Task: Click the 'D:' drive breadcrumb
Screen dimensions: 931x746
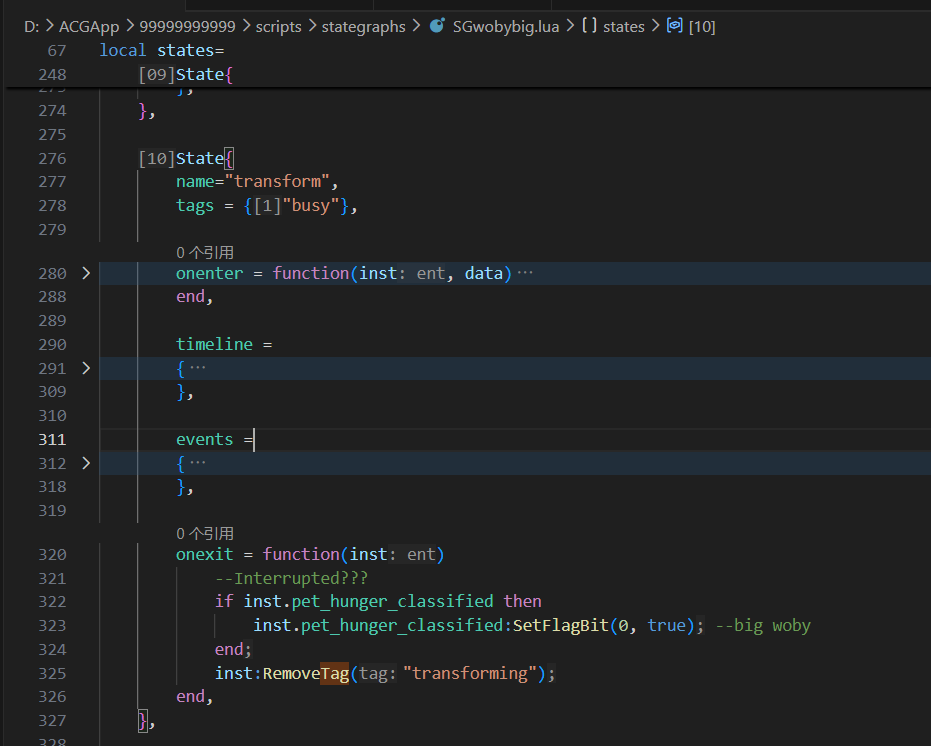Action: coord(31,27)
